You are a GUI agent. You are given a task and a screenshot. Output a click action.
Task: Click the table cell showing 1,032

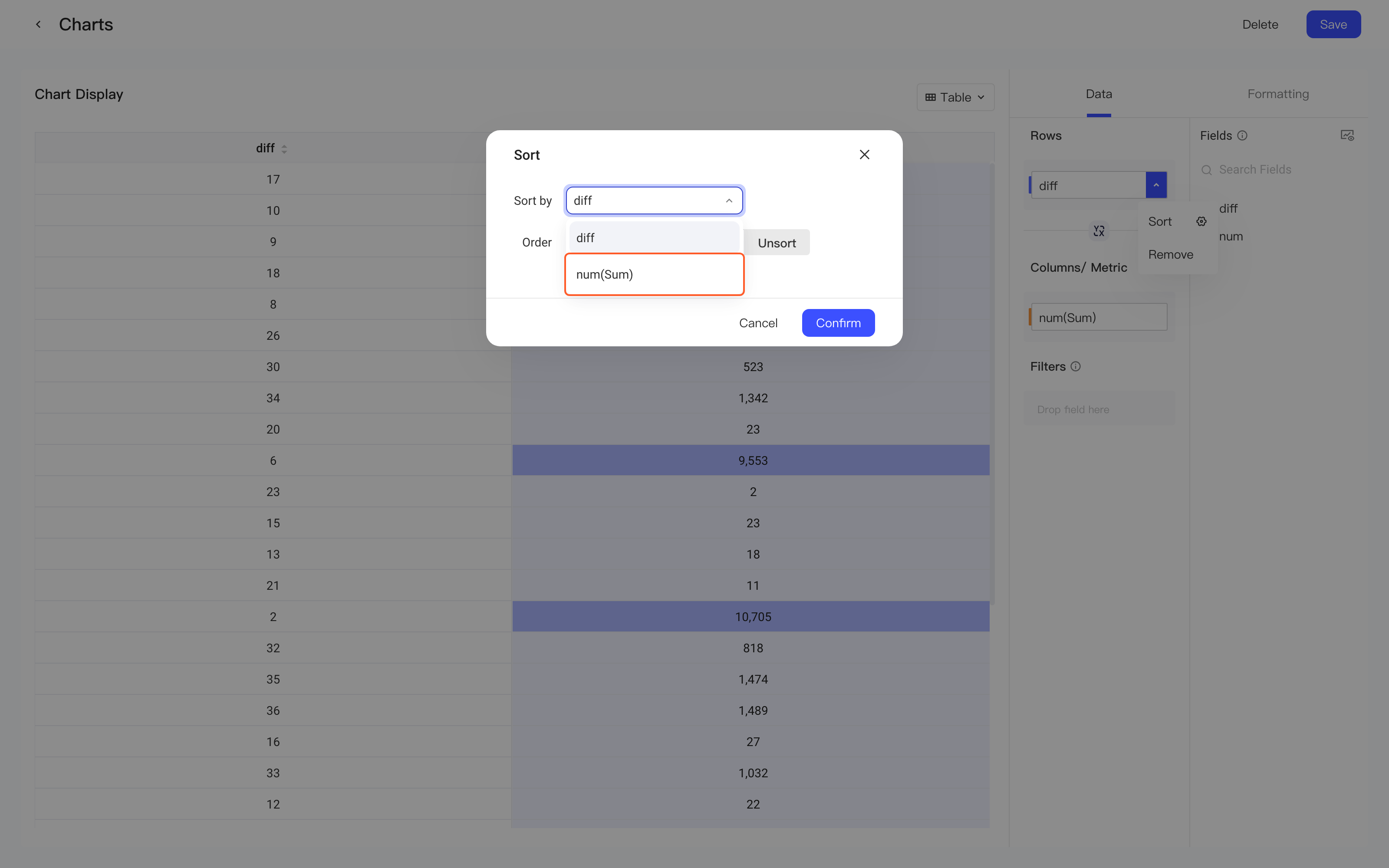pyautogui.click(x=751, y=773)
